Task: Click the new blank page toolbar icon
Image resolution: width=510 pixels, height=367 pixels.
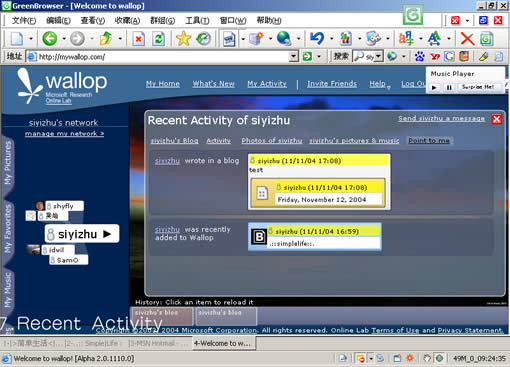Action: click(x=17, y=39)
